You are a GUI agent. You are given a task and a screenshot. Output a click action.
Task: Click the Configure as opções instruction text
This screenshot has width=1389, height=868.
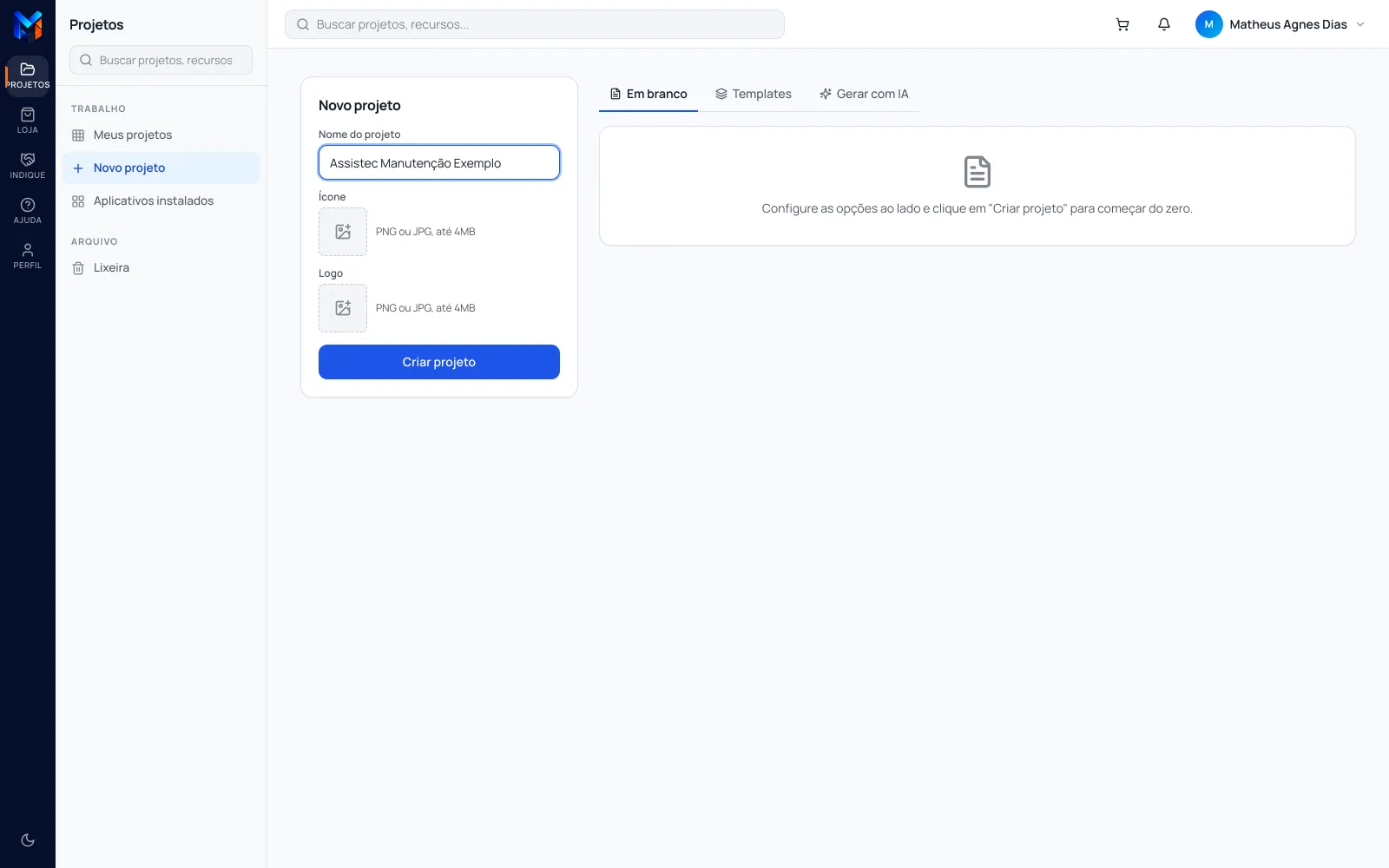tap(978, 208)
